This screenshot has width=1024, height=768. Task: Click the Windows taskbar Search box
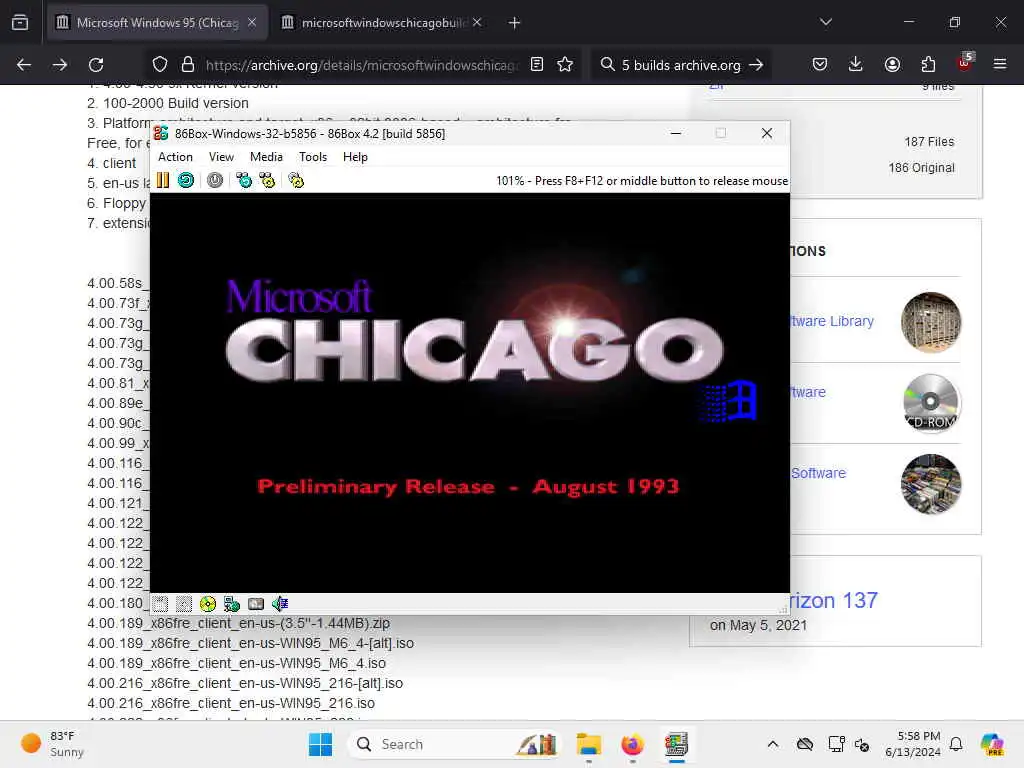tap(456, 744)
